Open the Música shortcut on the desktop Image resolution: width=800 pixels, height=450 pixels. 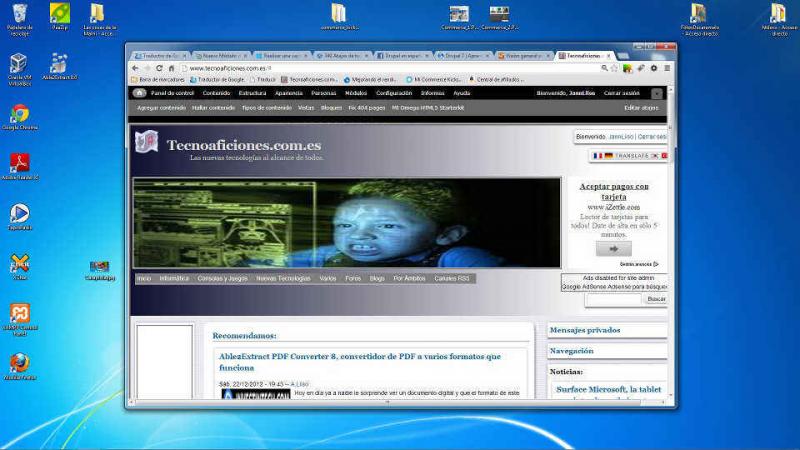779,19
